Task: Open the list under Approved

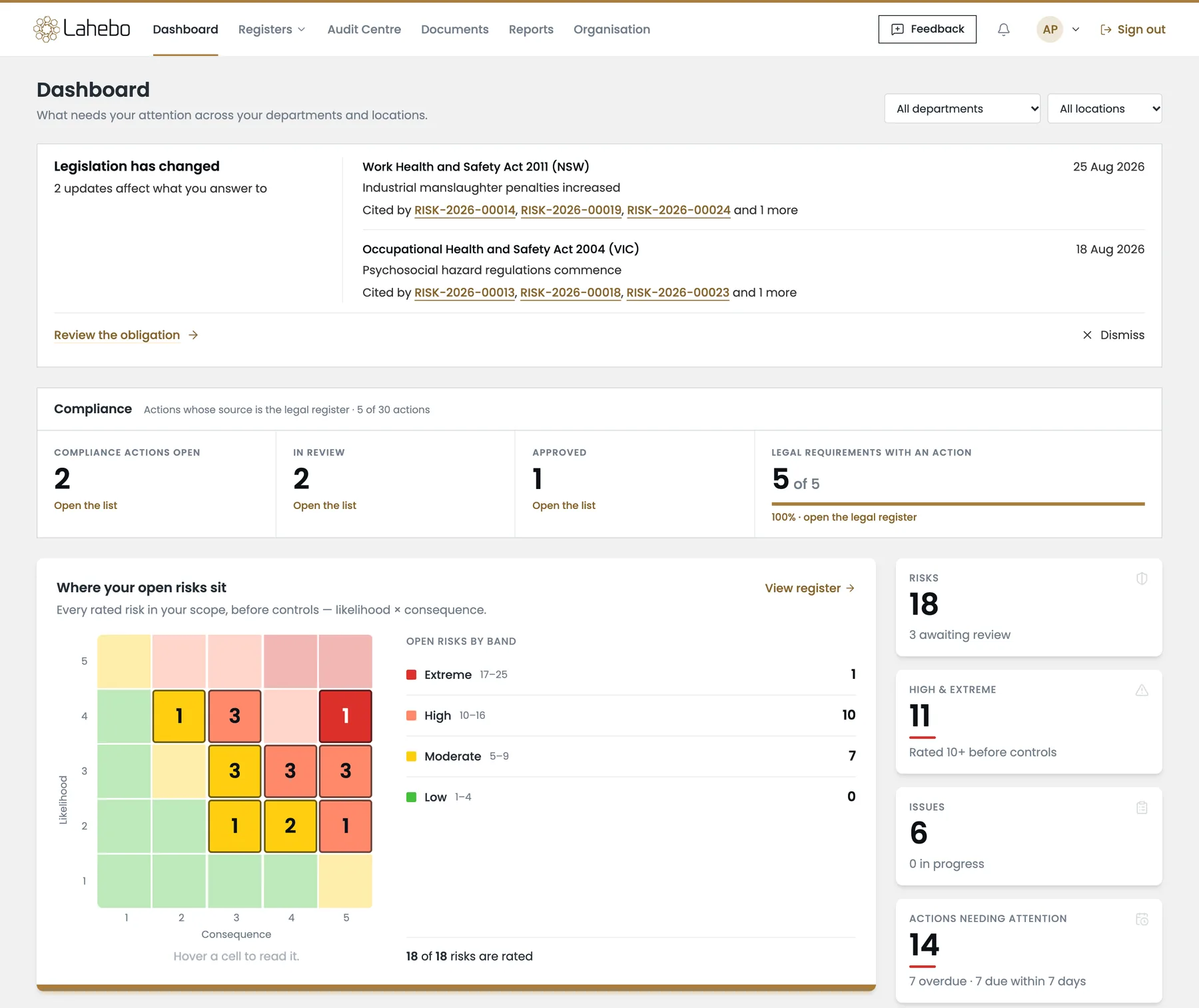Action: coord(564,506)
